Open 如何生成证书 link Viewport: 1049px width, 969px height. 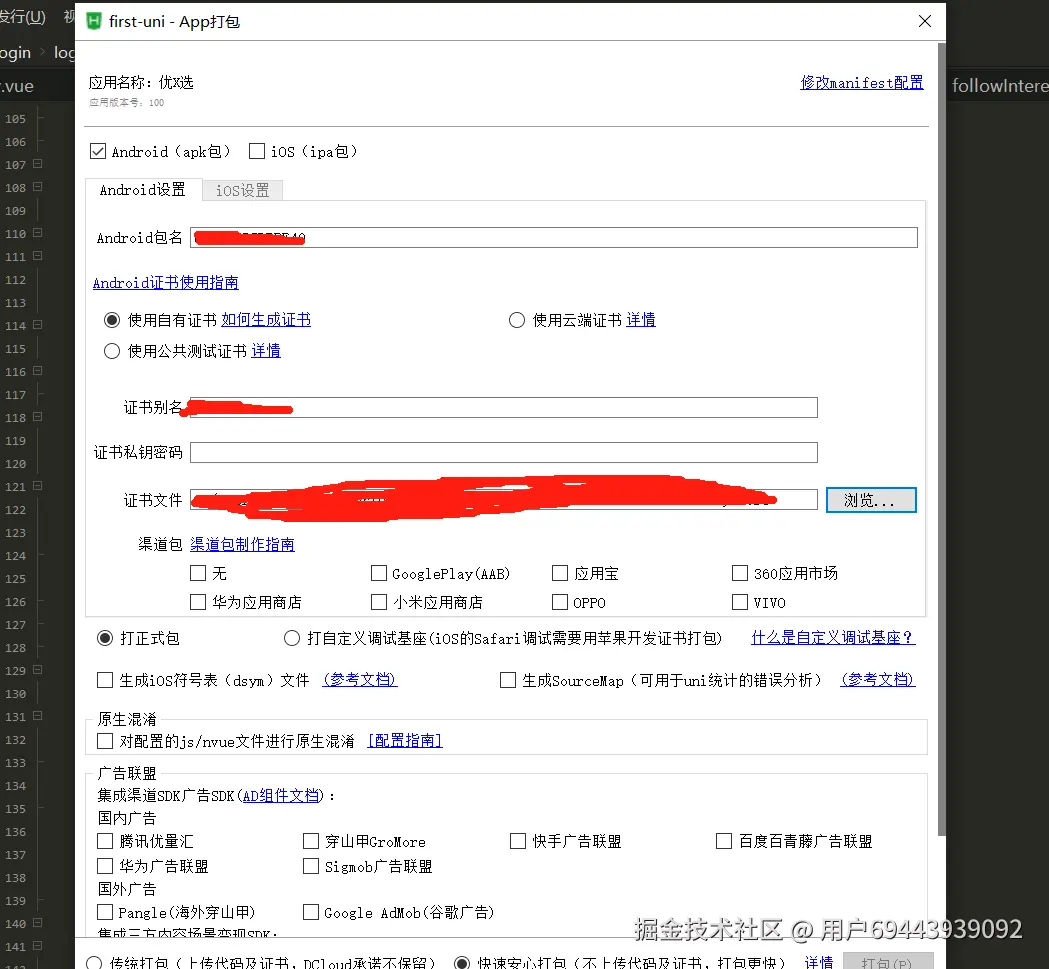pos(266,320)
